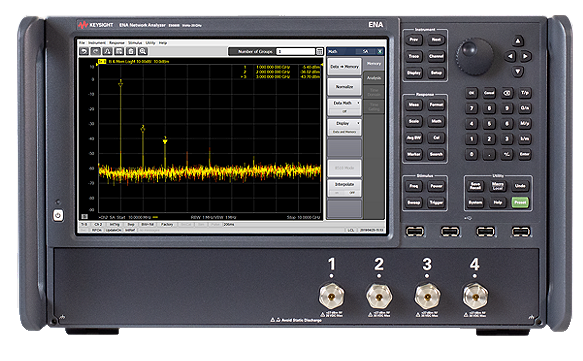
Task: Click the rotary knob
Action: [474, 56]
